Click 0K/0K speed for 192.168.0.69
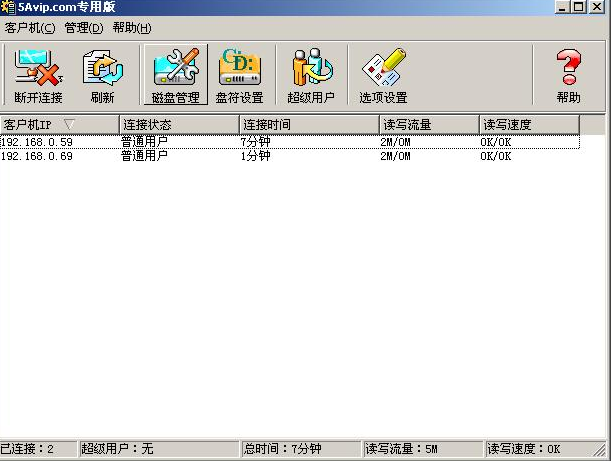The width and height of the screenshot is (615, 461). tap(496, 156)
